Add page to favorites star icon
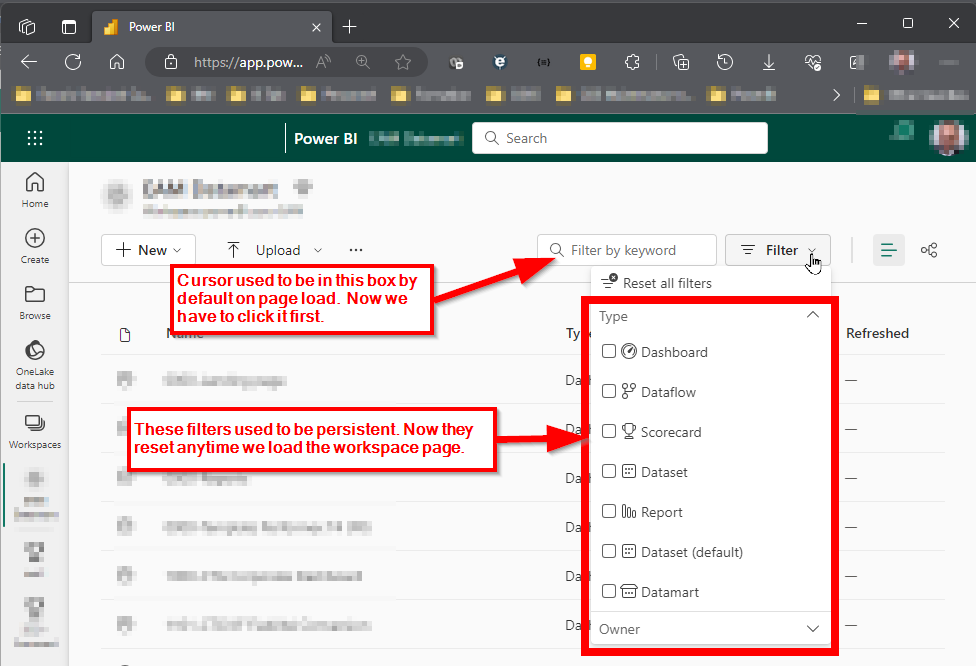The image size is (976, 666). point(403,62)
